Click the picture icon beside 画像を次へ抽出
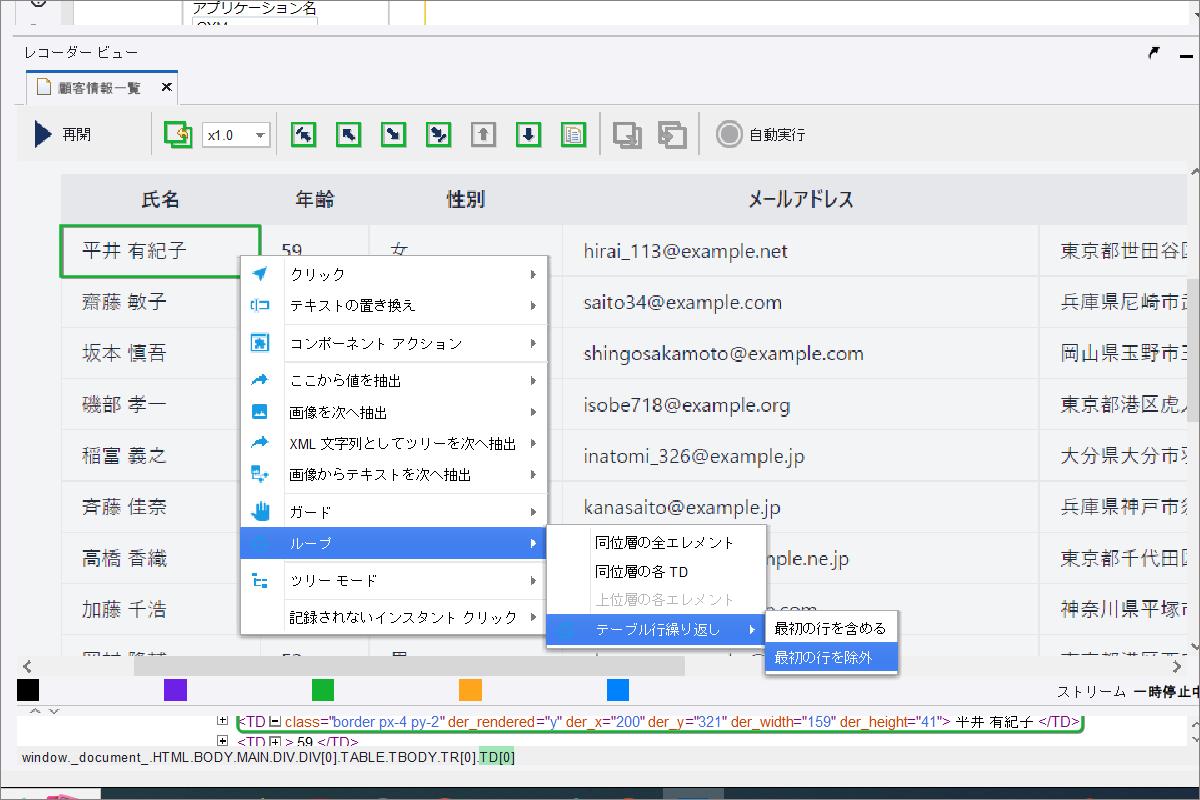The height and width of the screenshot is (800, 1200). 260,412
